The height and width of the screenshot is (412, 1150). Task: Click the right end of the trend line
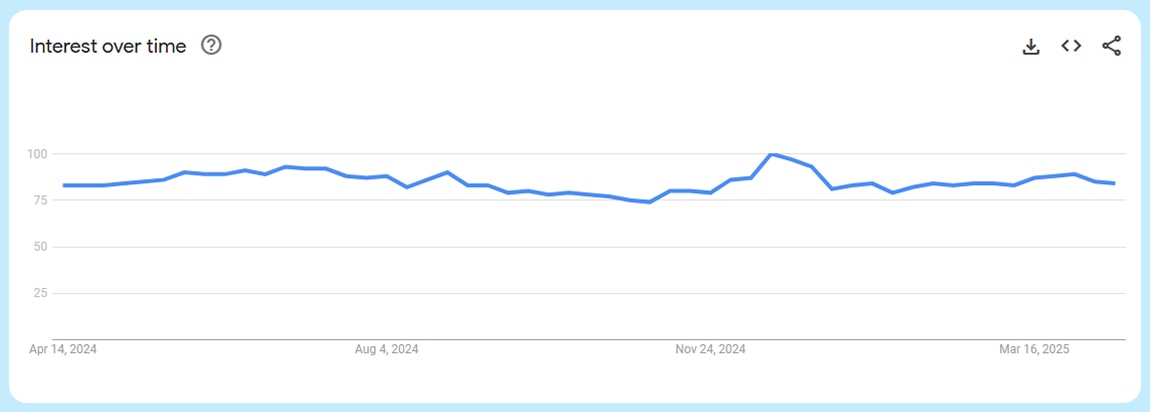tap(1114, 183)
